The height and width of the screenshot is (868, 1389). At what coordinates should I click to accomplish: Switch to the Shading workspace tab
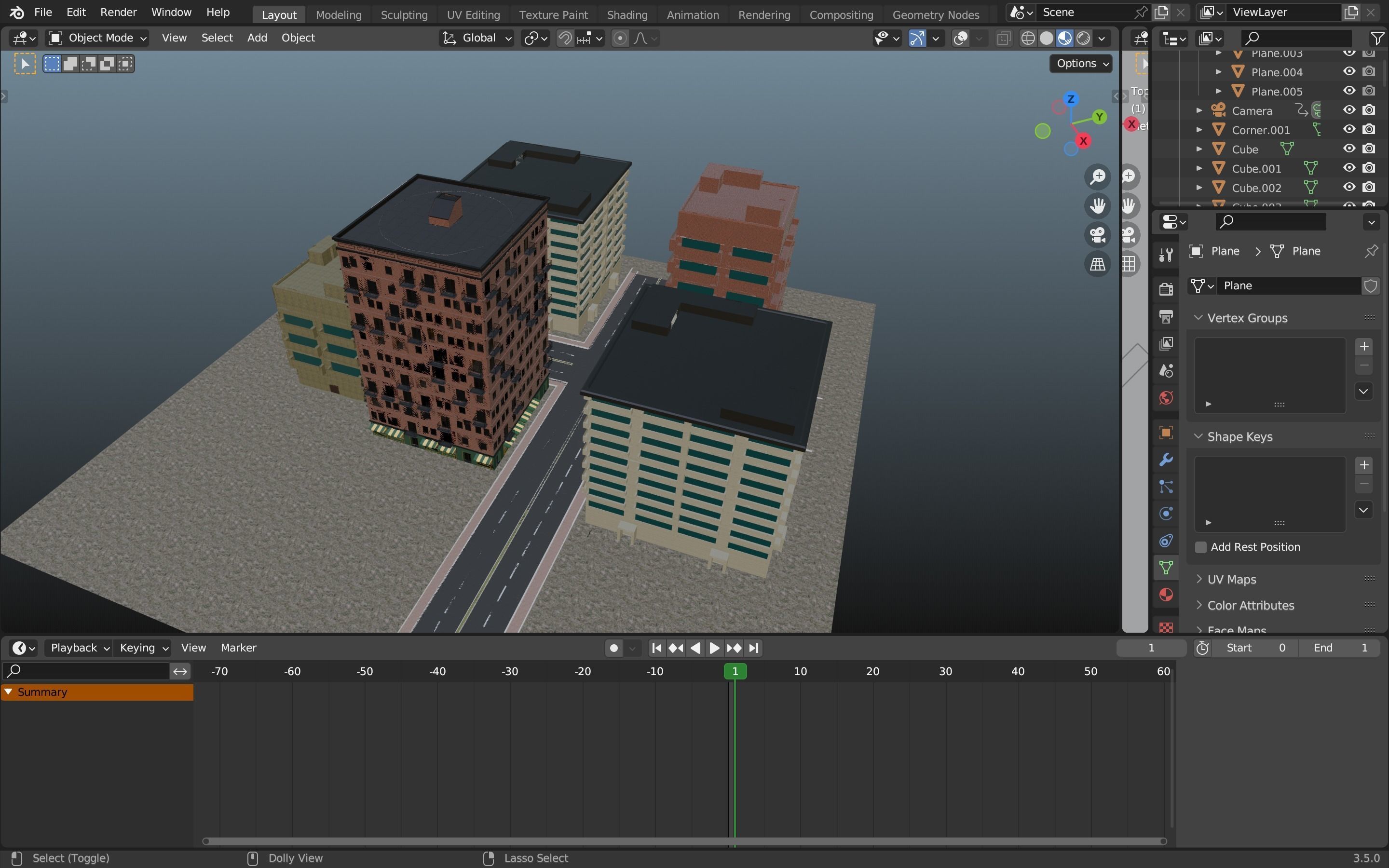(x=627, y=14)
